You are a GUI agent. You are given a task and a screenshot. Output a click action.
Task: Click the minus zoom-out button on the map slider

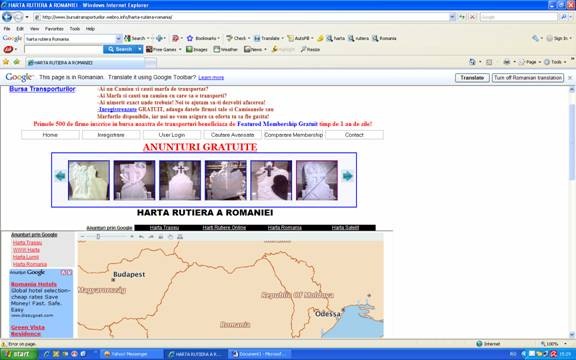(x=83, y=237)
